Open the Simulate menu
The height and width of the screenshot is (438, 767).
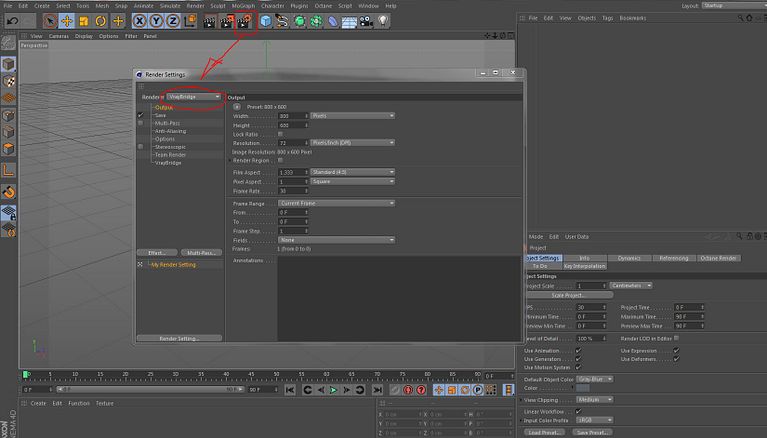(x=170, y=6)
